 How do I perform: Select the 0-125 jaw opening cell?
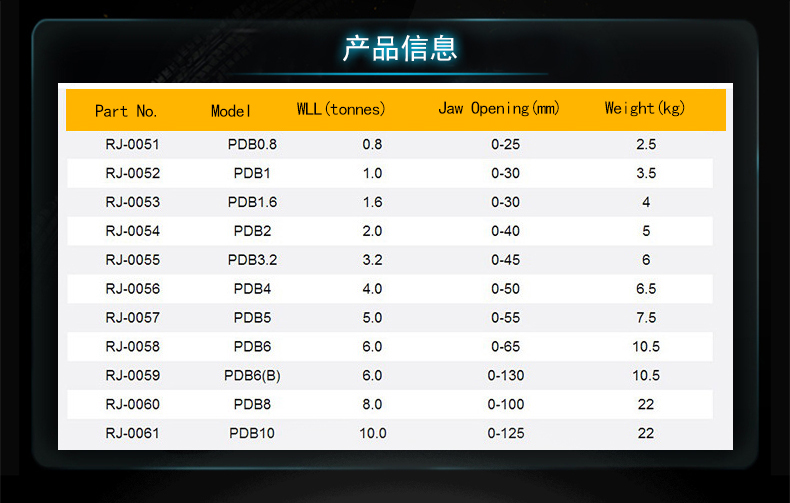tap(506, 433)
